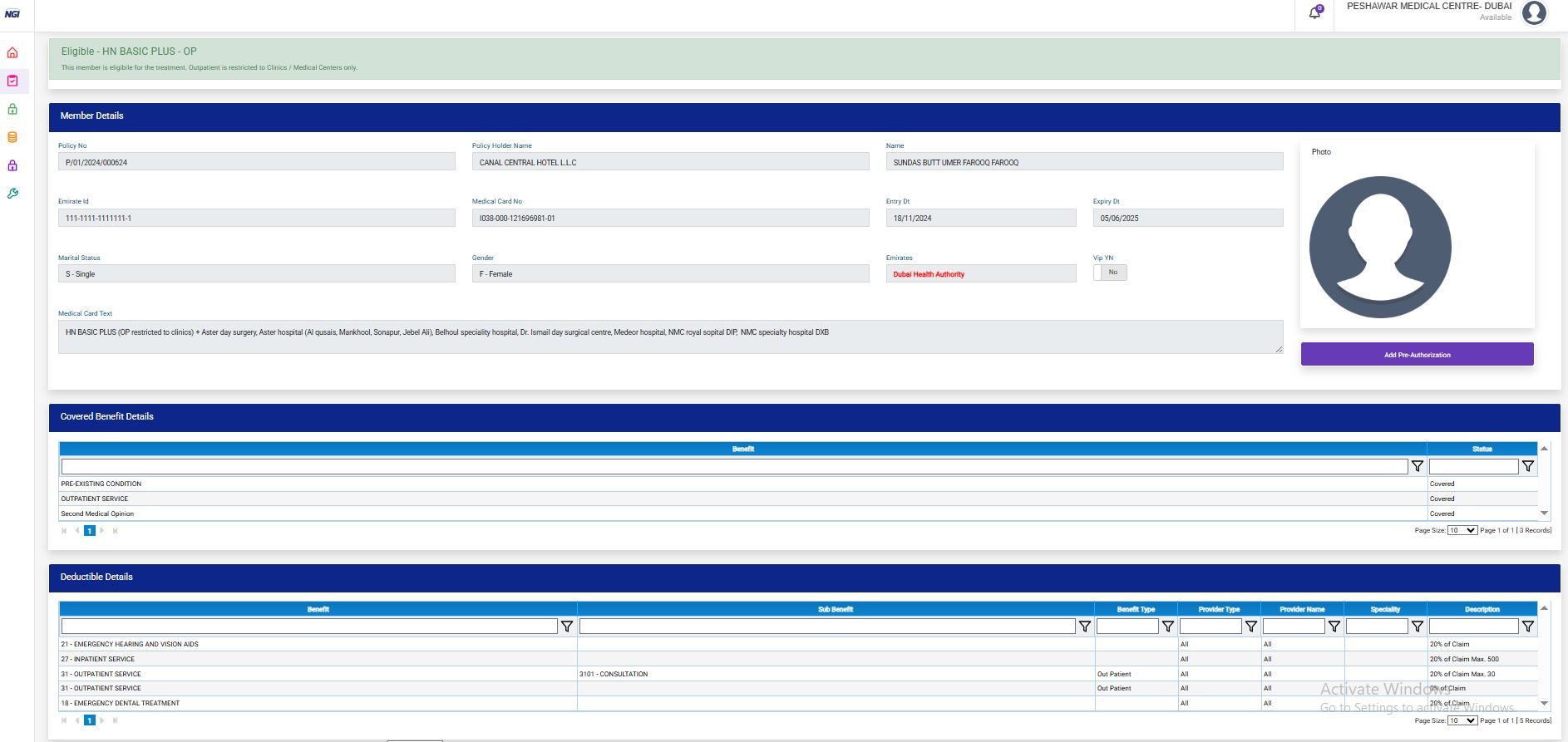Toggle the Vip YN switch
Image resolution: width=1568 pixels, height=742 pixels.
coord(1110,273)
